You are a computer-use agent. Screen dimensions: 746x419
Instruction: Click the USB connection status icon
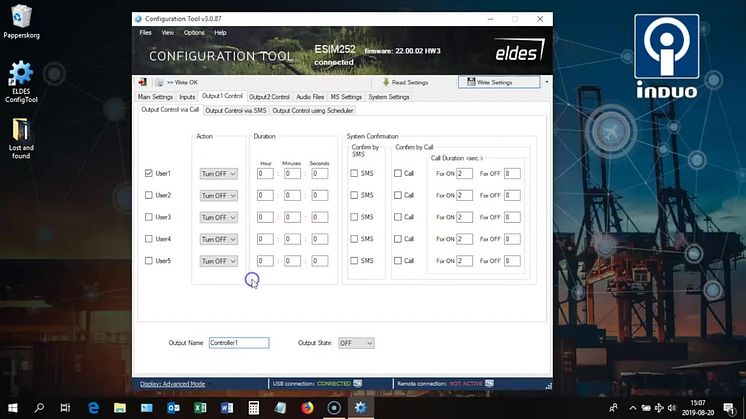[x=358, y=383]
